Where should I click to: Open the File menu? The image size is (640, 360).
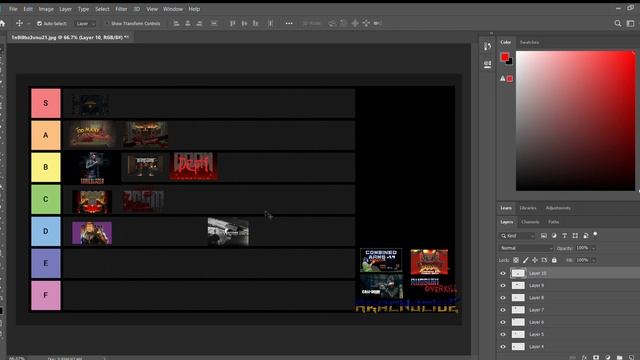tap(13, 9)
